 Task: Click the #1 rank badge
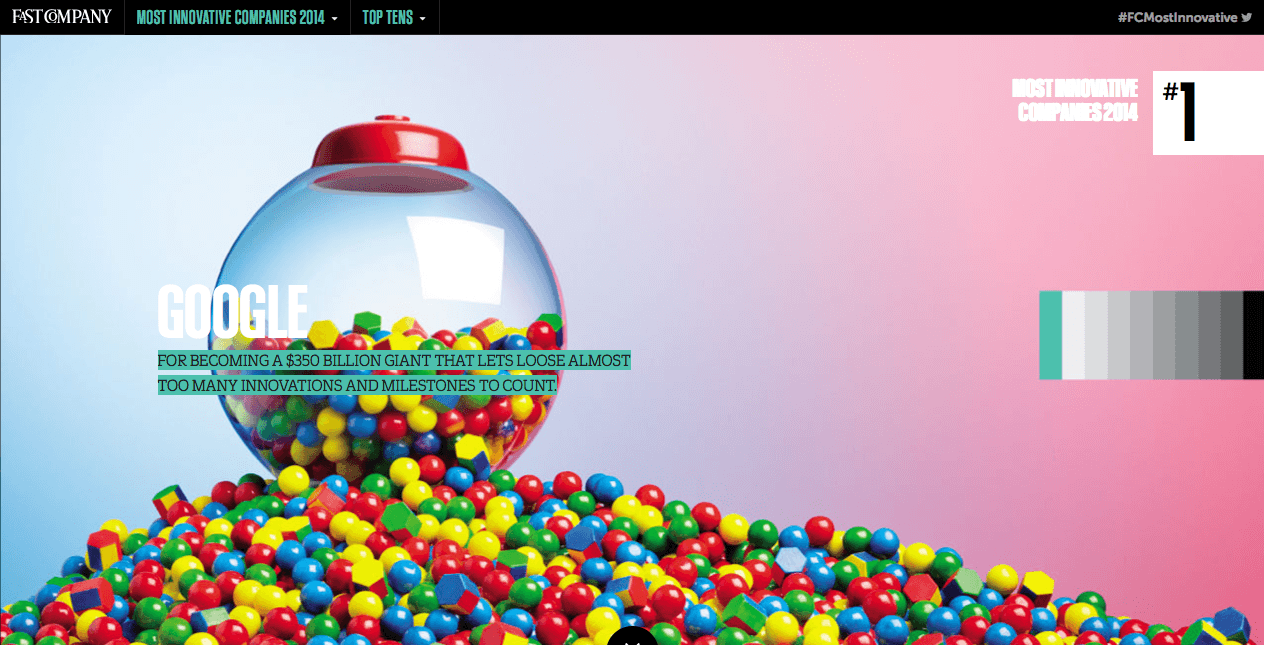[1208, 113]
